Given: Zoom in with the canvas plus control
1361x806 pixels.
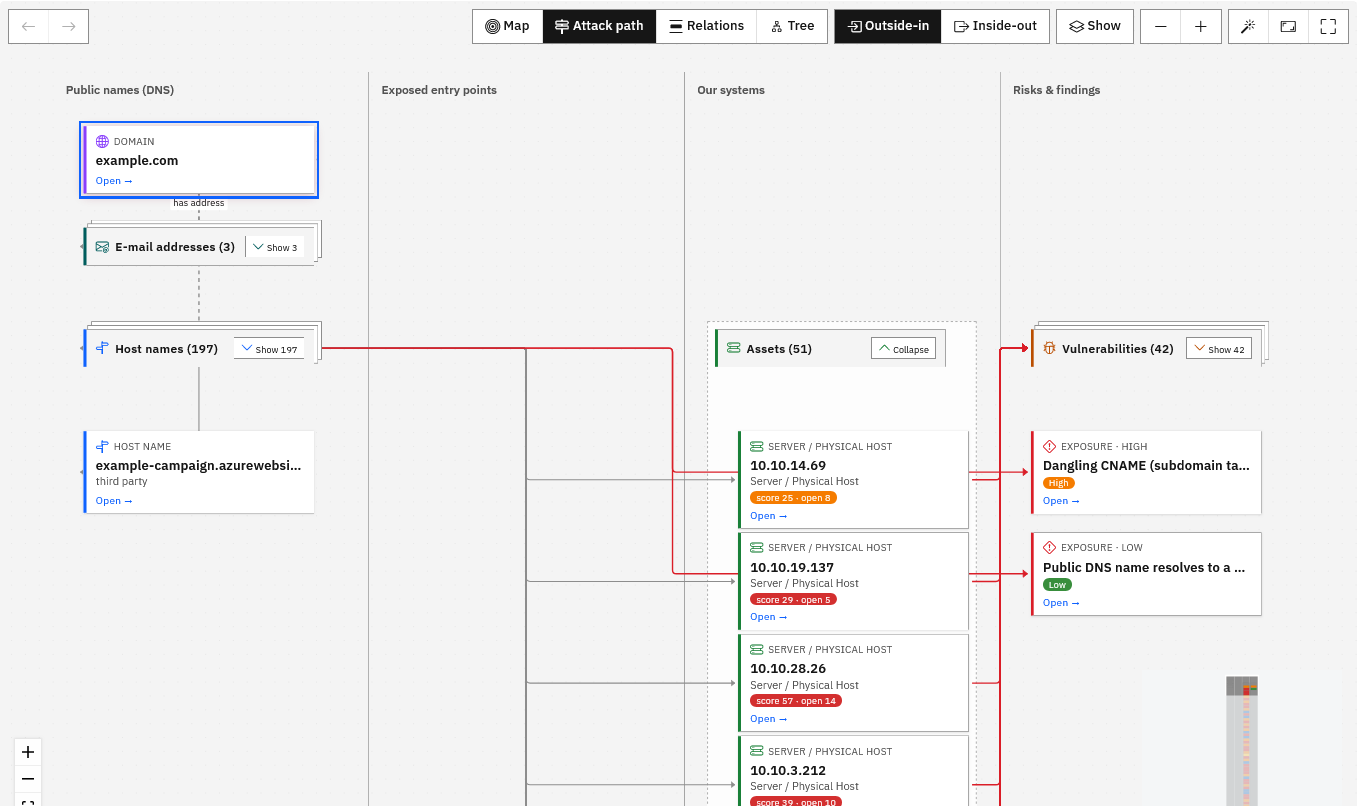Looking at the screenshot, I should pos(28,752).
